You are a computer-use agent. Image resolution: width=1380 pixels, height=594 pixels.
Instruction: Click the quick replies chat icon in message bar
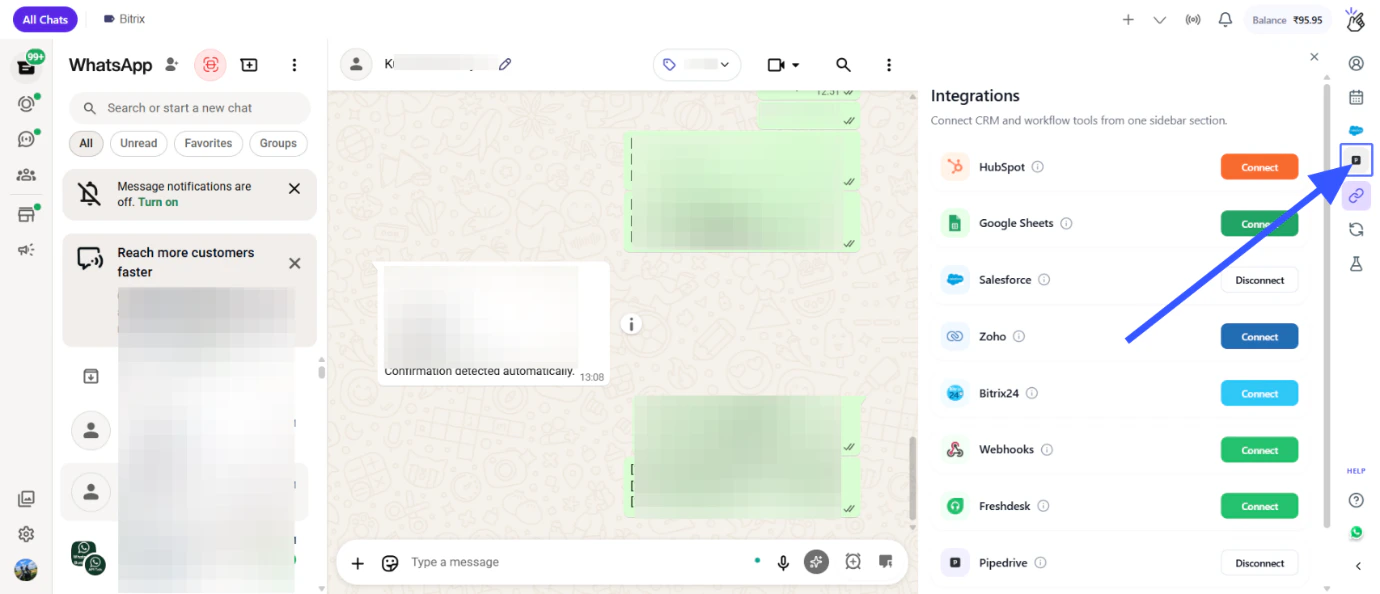click(885, 561)
